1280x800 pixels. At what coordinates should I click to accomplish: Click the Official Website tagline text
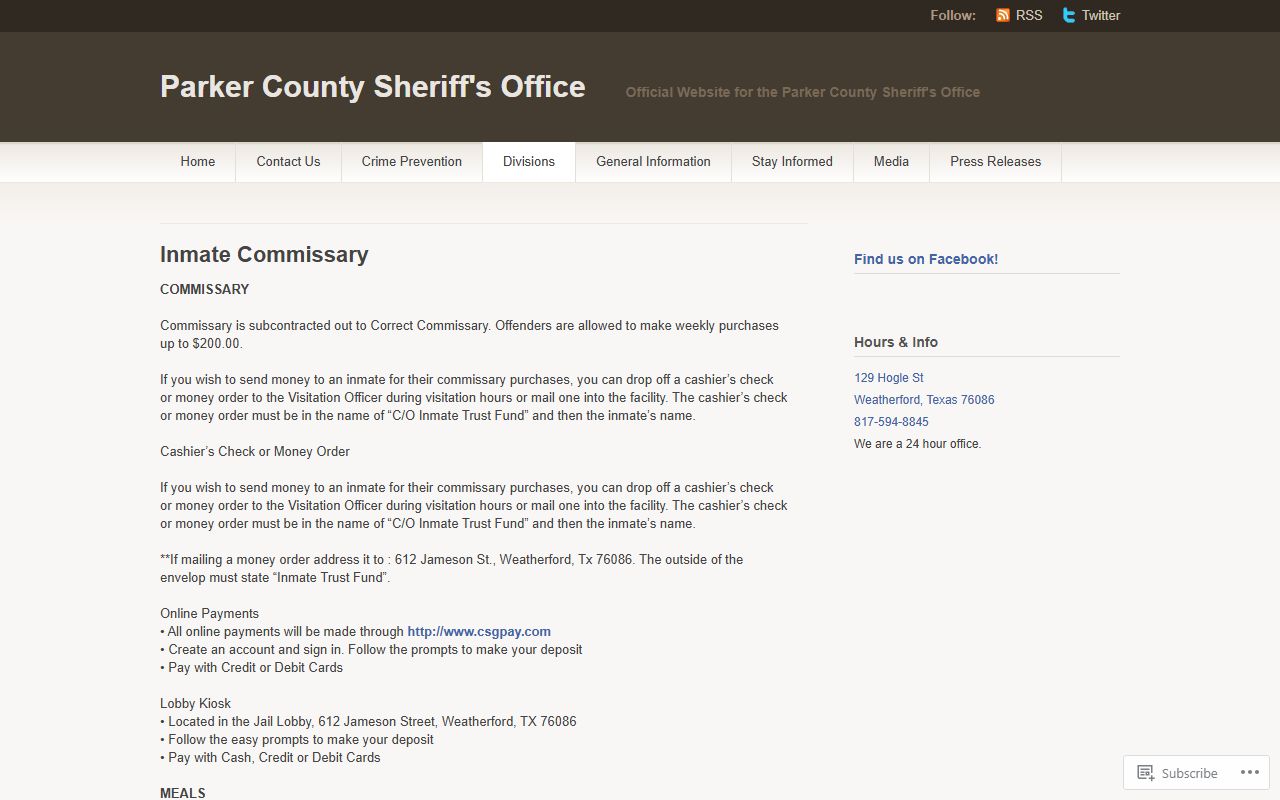point(803,92)
